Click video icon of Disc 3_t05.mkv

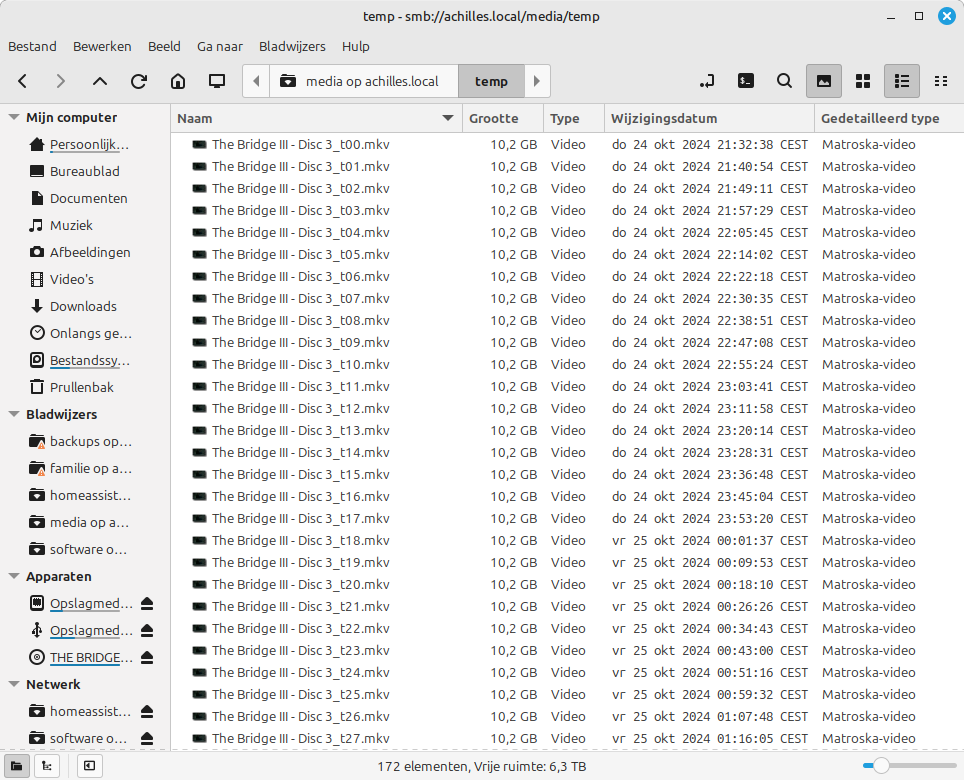199,254
